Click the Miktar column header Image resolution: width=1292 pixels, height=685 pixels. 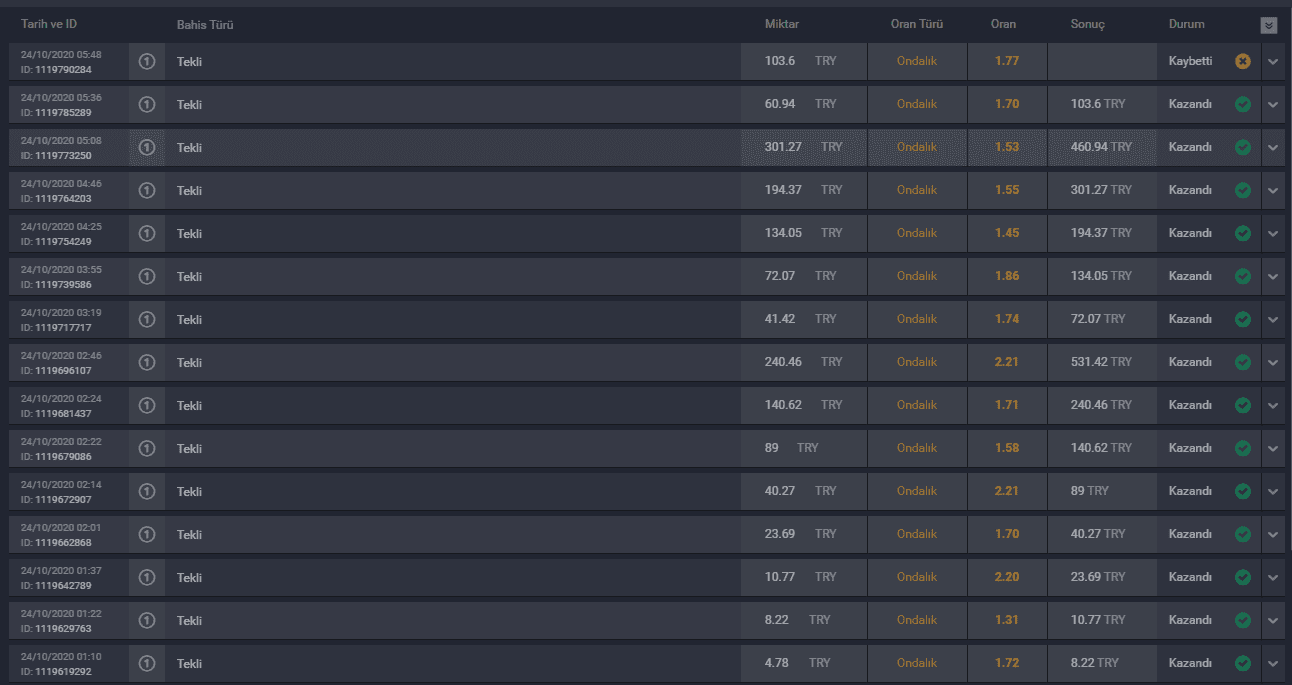coord(782,24)
